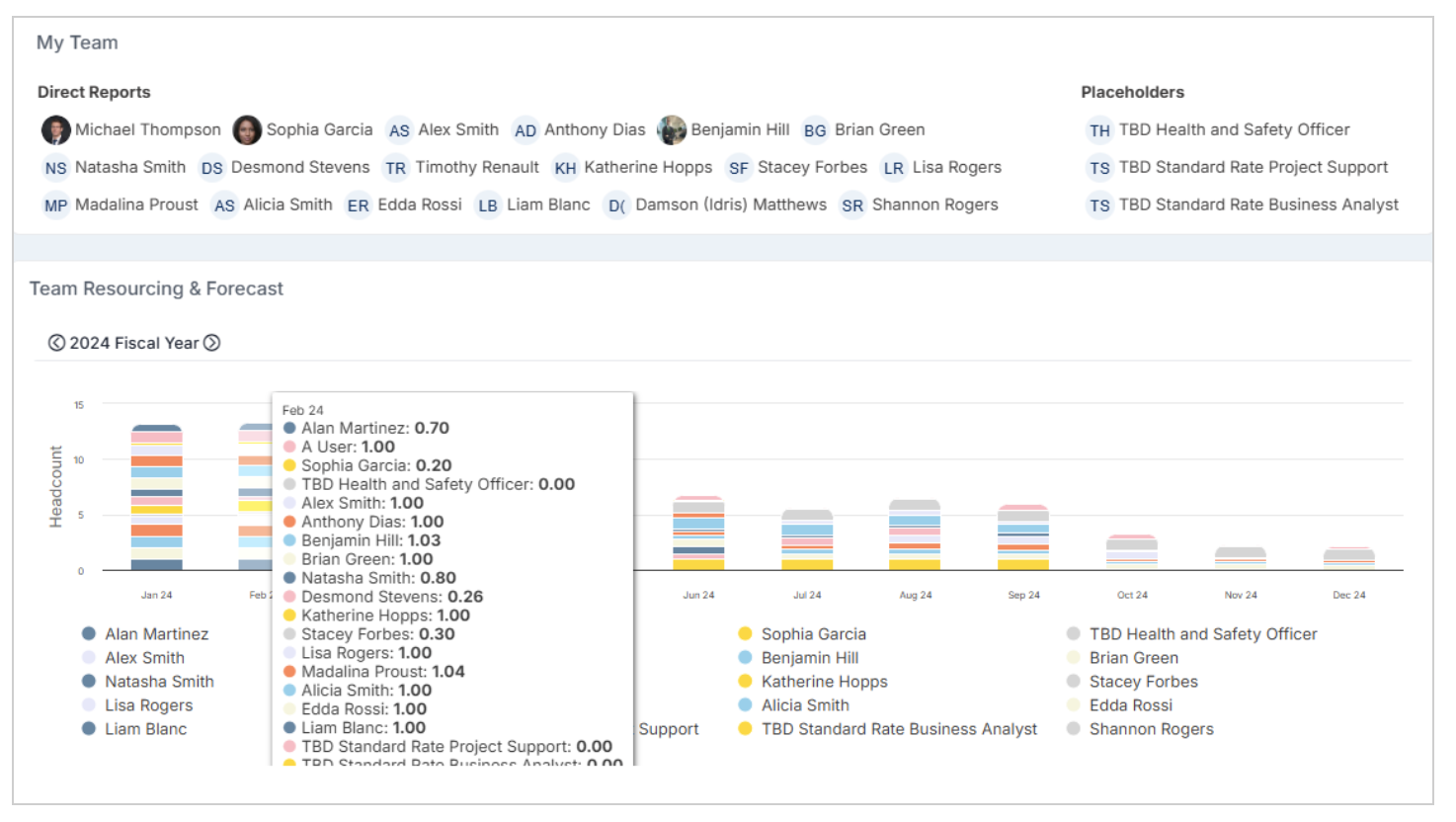
Task: Toggle Alicia Smith series in chart legend
Action: coord(794,705)
